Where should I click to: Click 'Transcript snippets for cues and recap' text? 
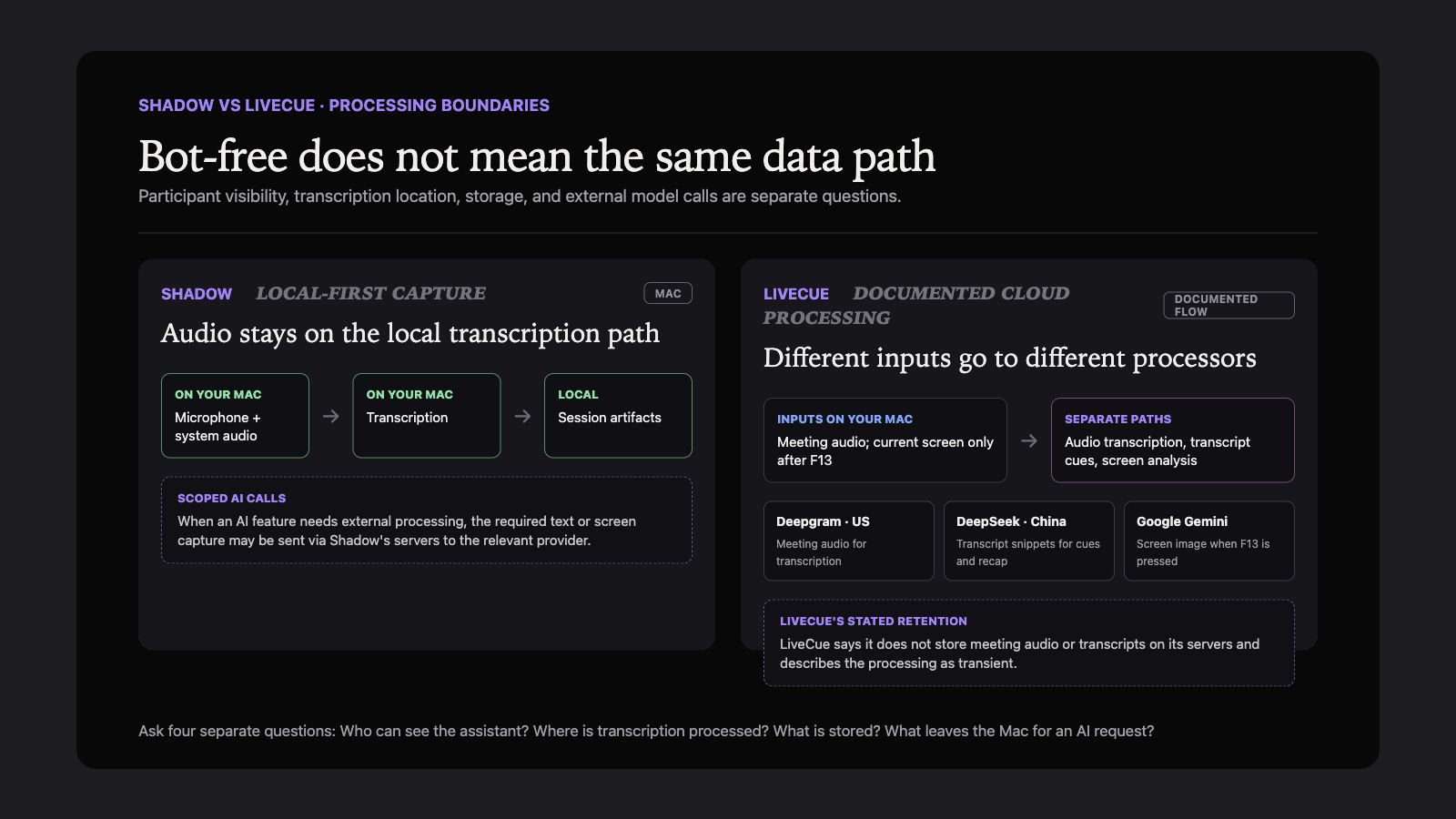[x=1028, y=552]
